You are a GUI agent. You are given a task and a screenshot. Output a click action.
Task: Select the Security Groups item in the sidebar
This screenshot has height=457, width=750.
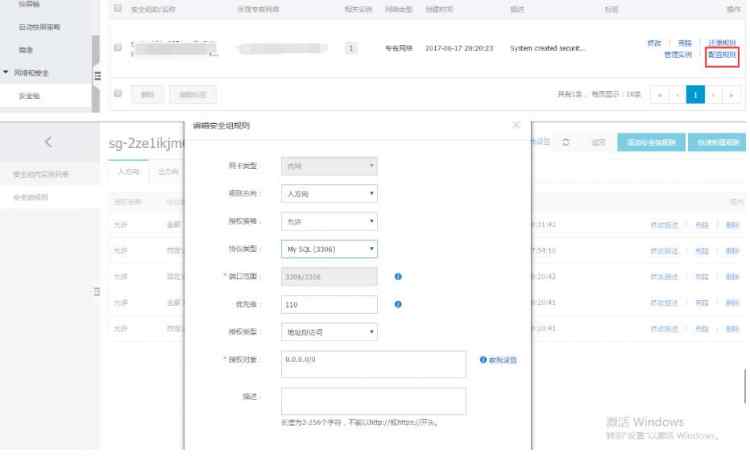pyautogui.click(x=29, y=96)
